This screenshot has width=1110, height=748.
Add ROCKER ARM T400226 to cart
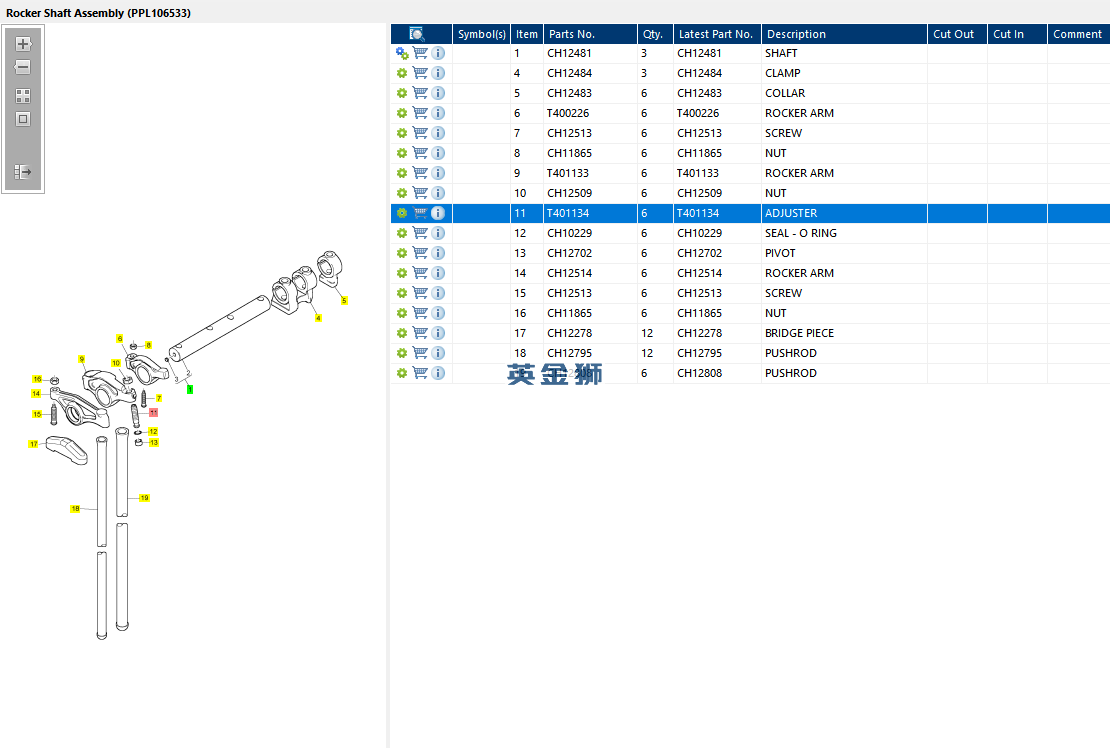pyautogui.click(x=420, y=113)
